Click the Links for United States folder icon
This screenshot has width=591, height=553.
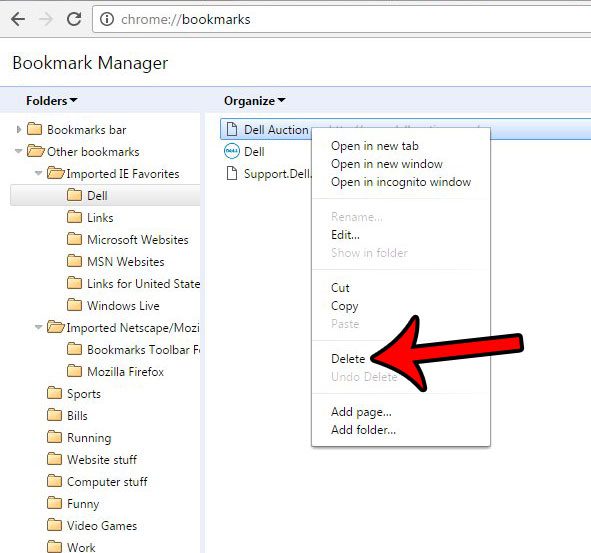(x=74, y=283)
